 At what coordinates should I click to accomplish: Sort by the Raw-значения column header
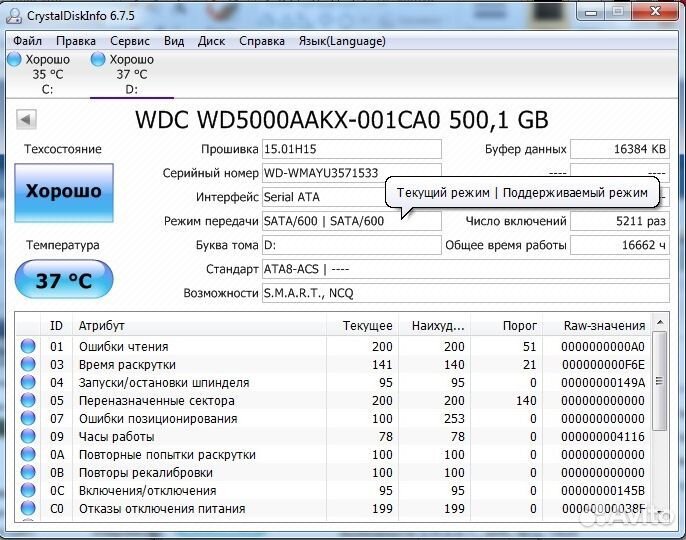[596, 326]
